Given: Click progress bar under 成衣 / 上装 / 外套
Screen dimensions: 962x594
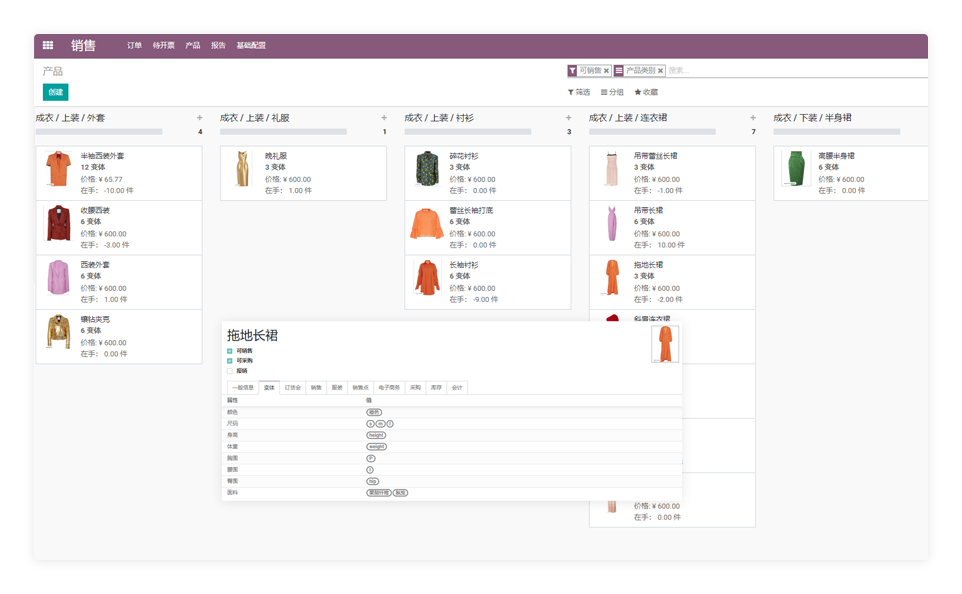Looking at the screenshot, I should [x=99, y=131].
